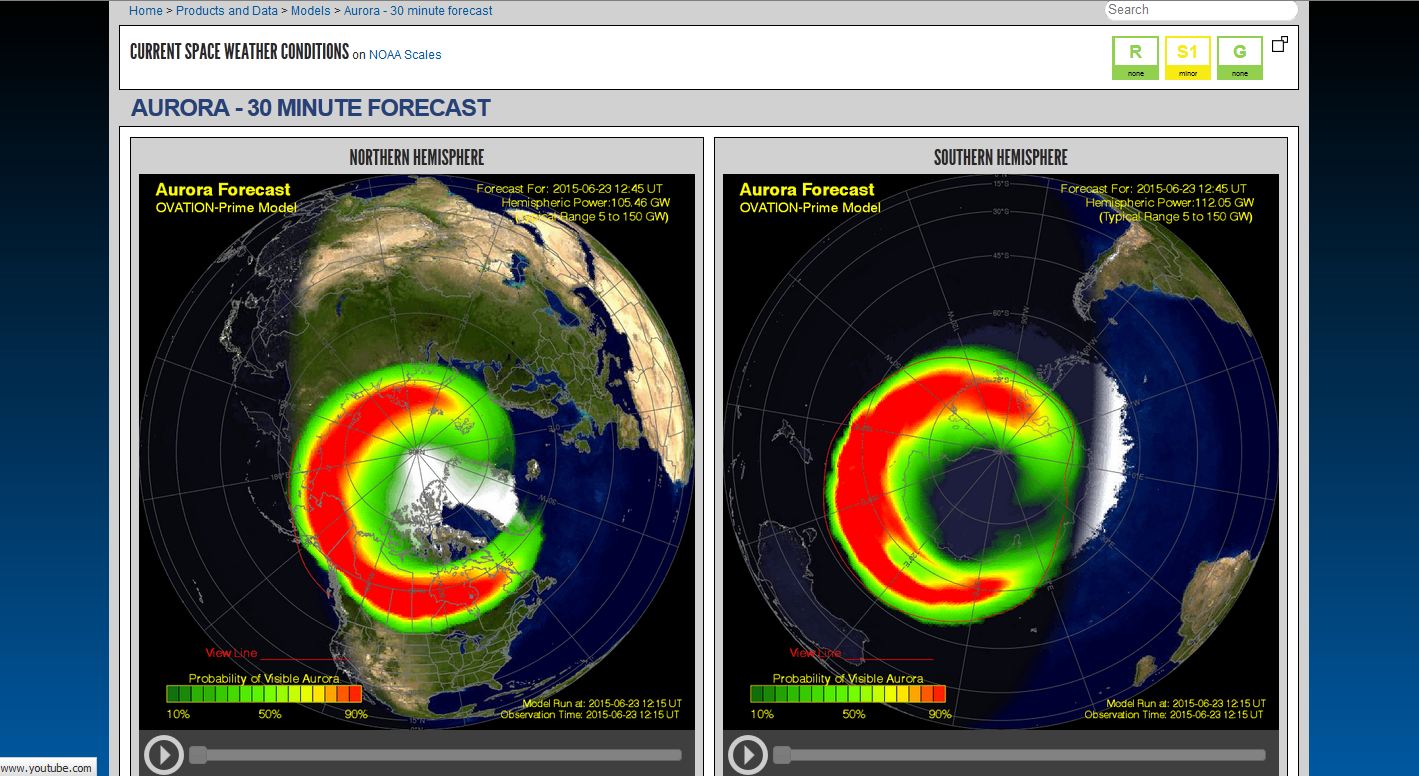Image resolution: width=1419 pixels, height=776 pixels.
Task: Click the Southern Hemisphere aurora forecast map
Action: tap(1001, 451)
